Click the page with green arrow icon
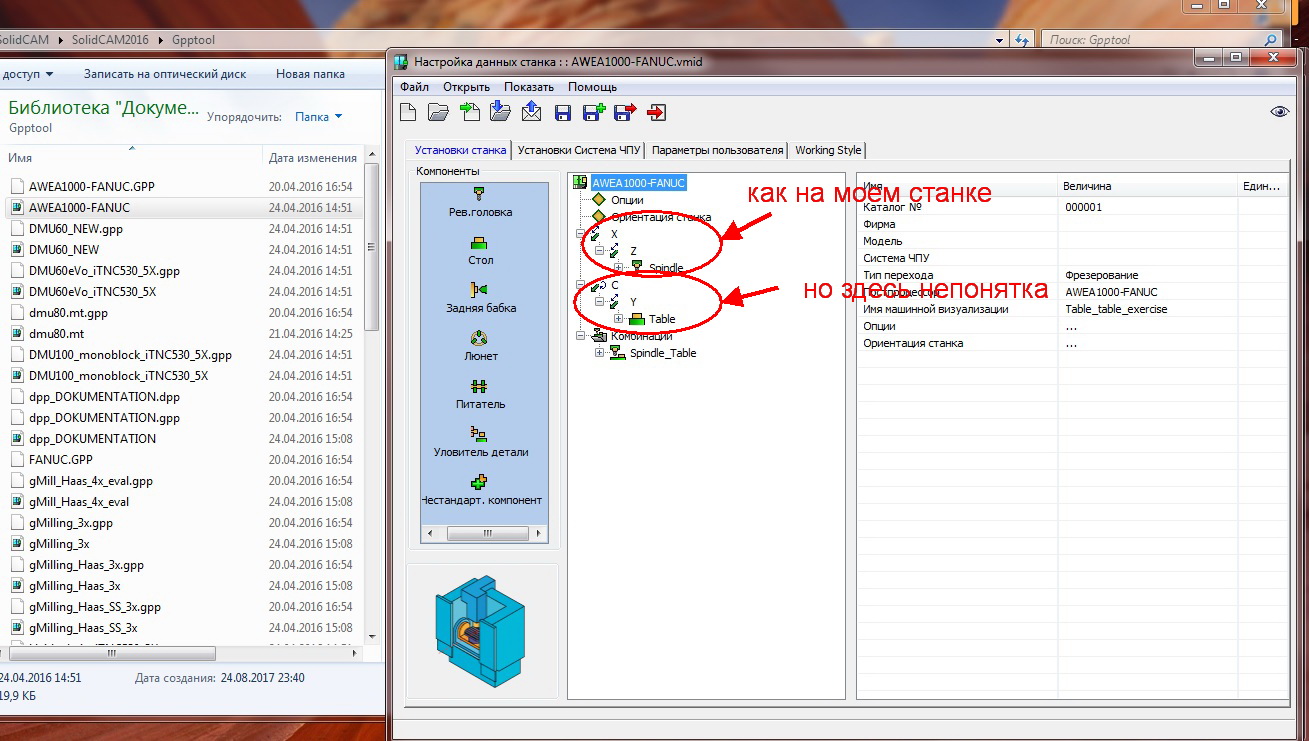 470,112
